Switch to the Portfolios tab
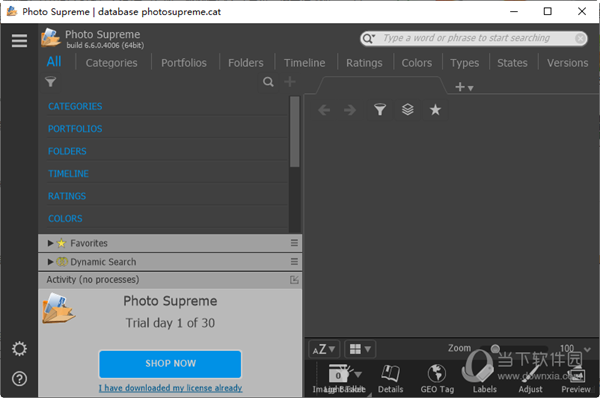 coord(184,63)
